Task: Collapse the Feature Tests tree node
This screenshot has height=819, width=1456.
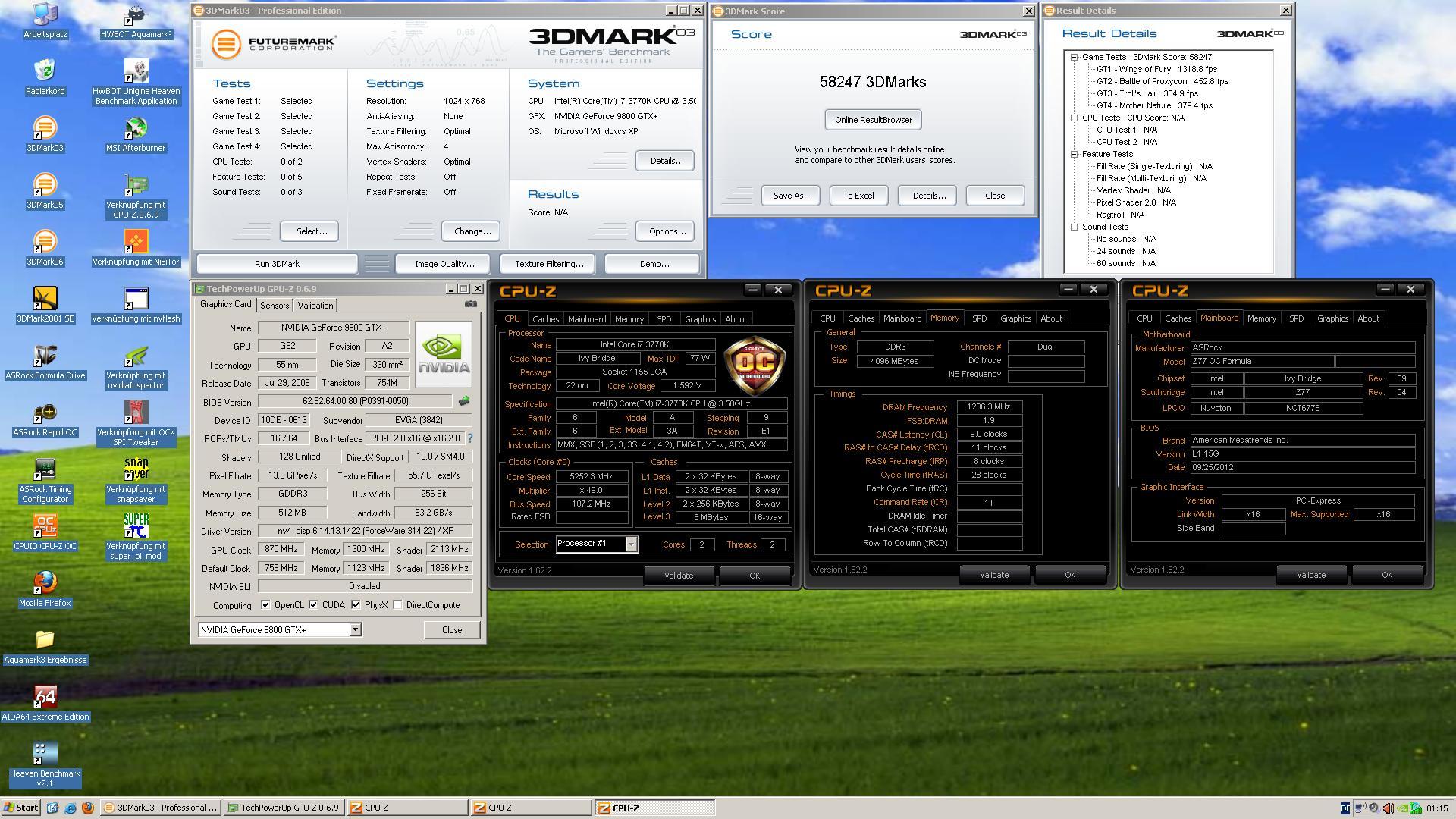Action: 1075,154
